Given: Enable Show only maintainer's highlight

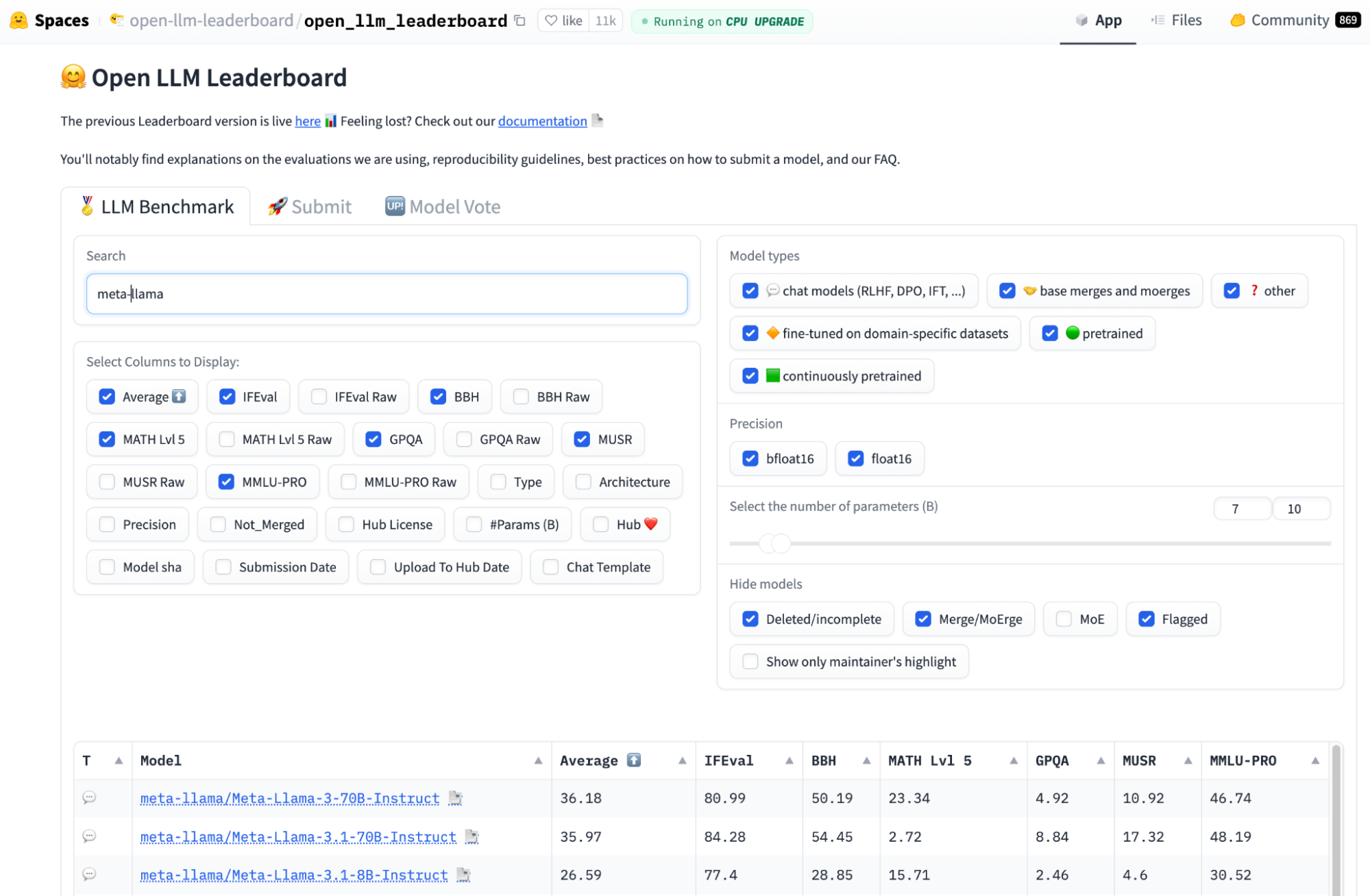Looking at the screenshot, I should pyautogui.click(x=750, y=661).
